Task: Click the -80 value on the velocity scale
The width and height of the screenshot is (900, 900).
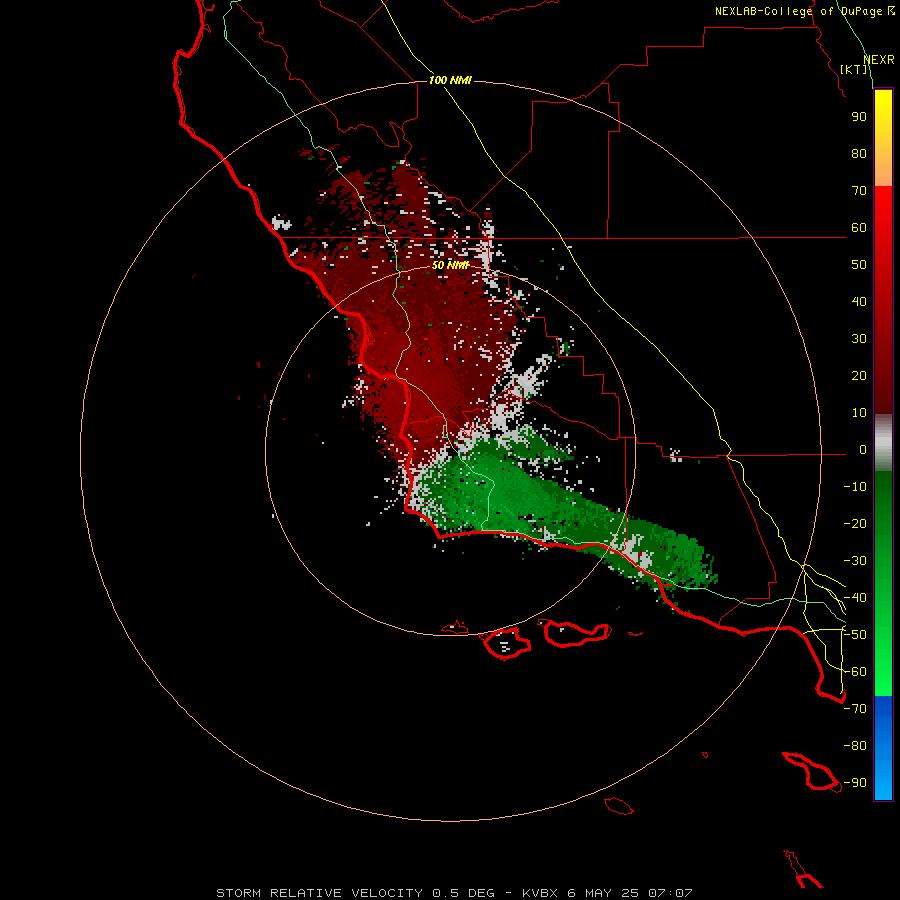Action: tap(855, 746)
